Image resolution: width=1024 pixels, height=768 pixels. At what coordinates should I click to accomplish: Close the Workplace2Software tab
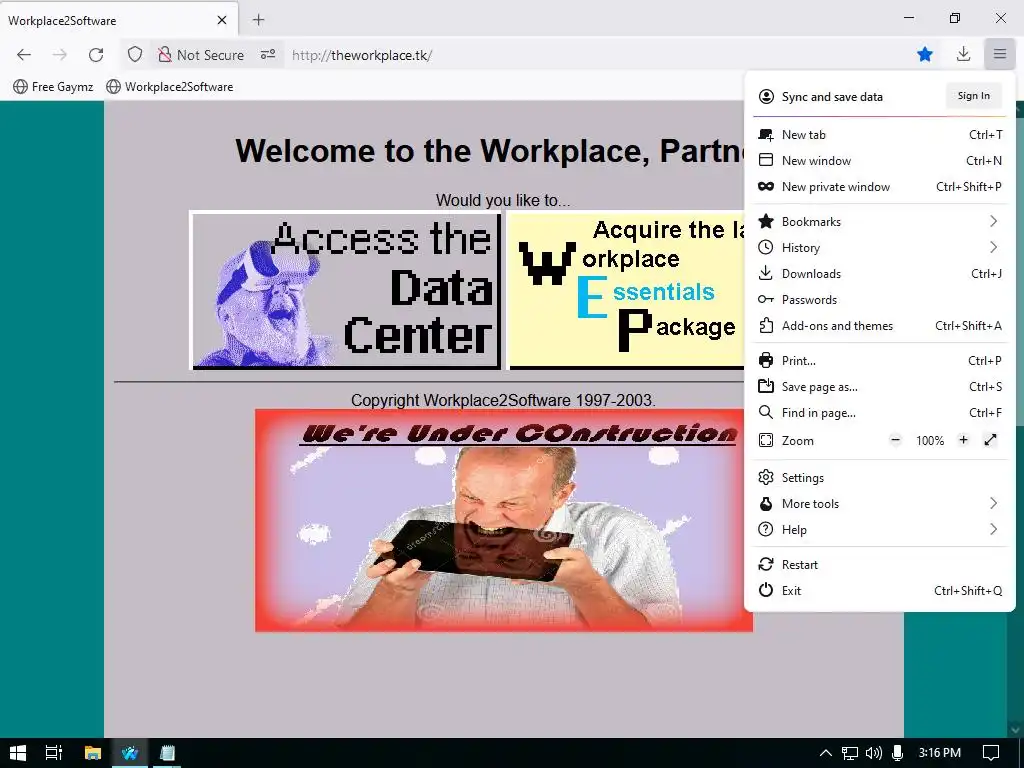[222, 20]
